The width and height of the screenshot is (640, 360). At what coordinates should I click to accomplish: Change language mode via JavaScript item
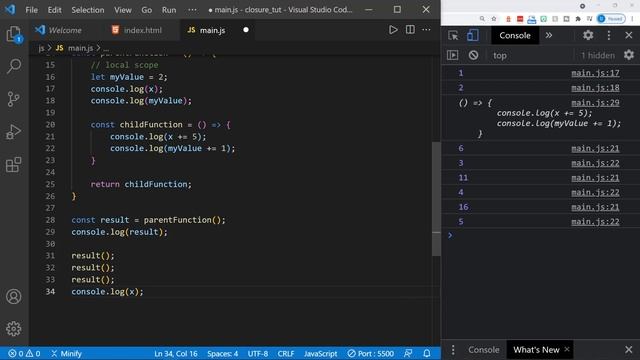(x=320, y=353)
